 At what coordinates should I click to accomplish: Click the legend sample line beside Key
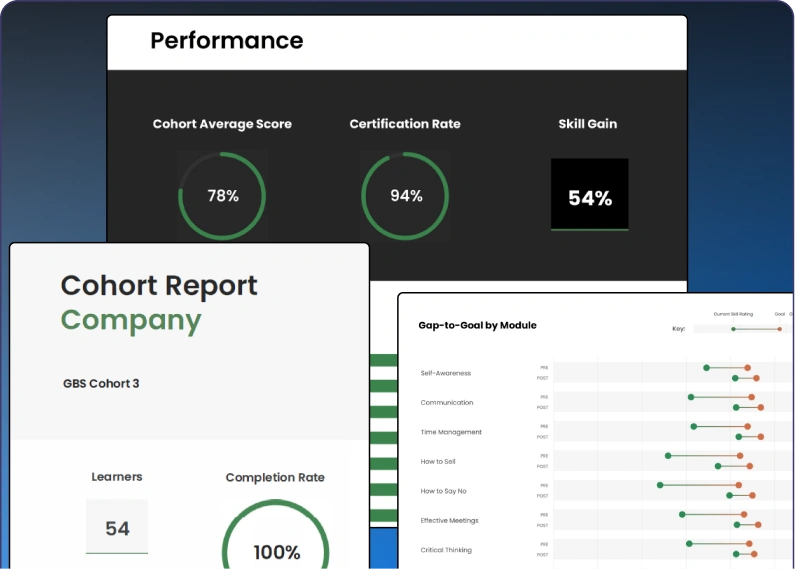click(x=756, y=329)
